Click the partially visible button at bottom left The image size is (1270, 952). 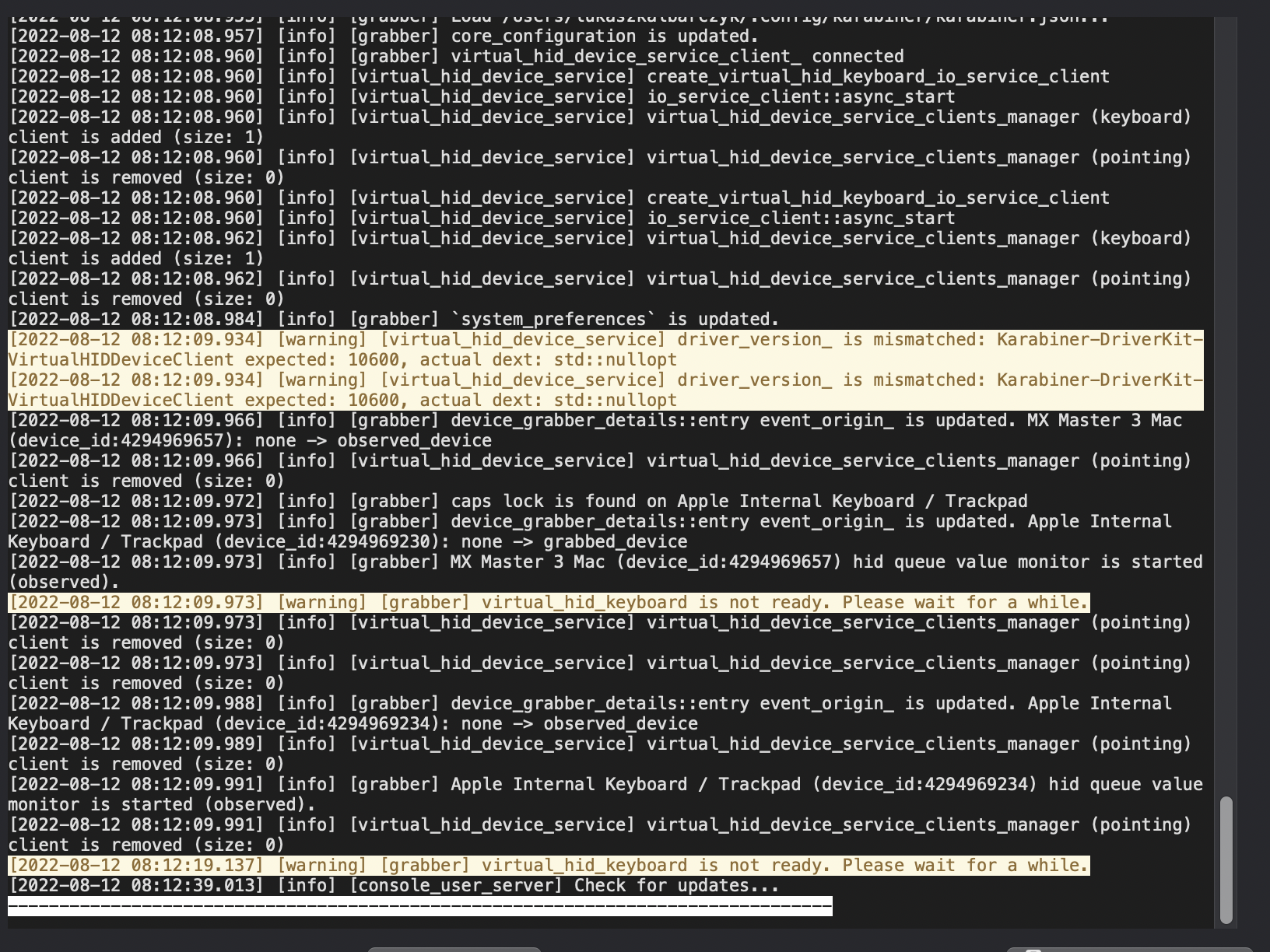coord(455,949)
